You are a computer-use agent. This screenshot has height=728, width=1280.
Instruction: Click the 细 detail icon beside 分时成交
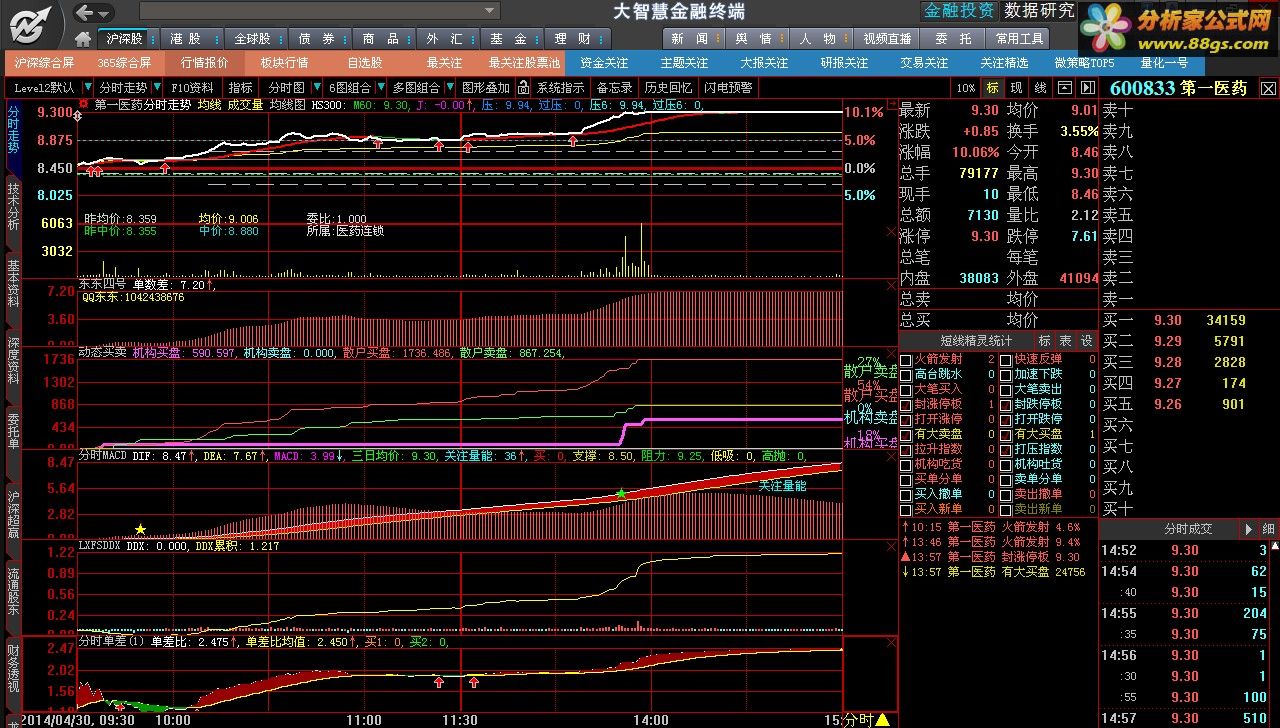click(x=1267, y=528)
